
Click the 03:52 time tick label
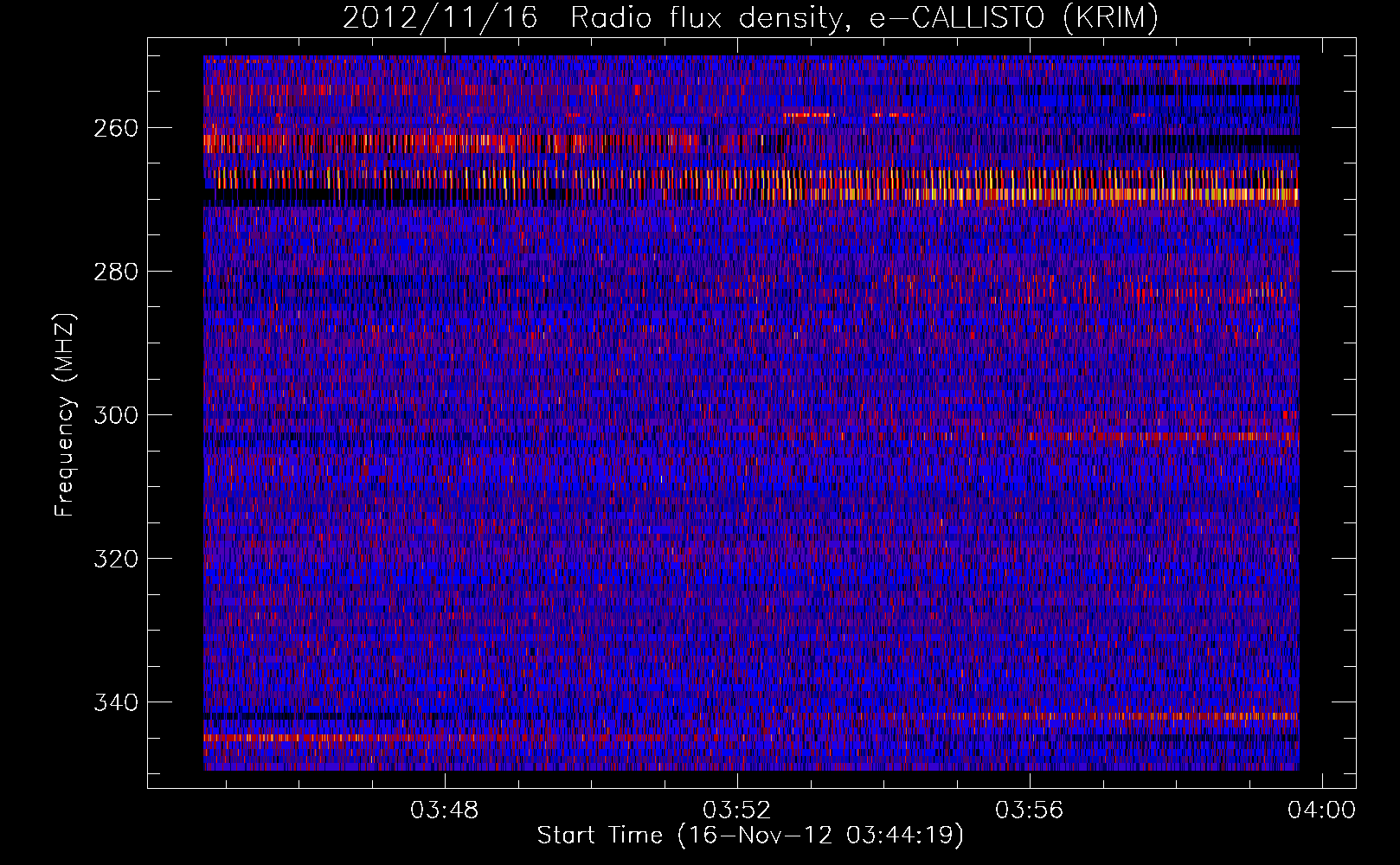point(737,811)
